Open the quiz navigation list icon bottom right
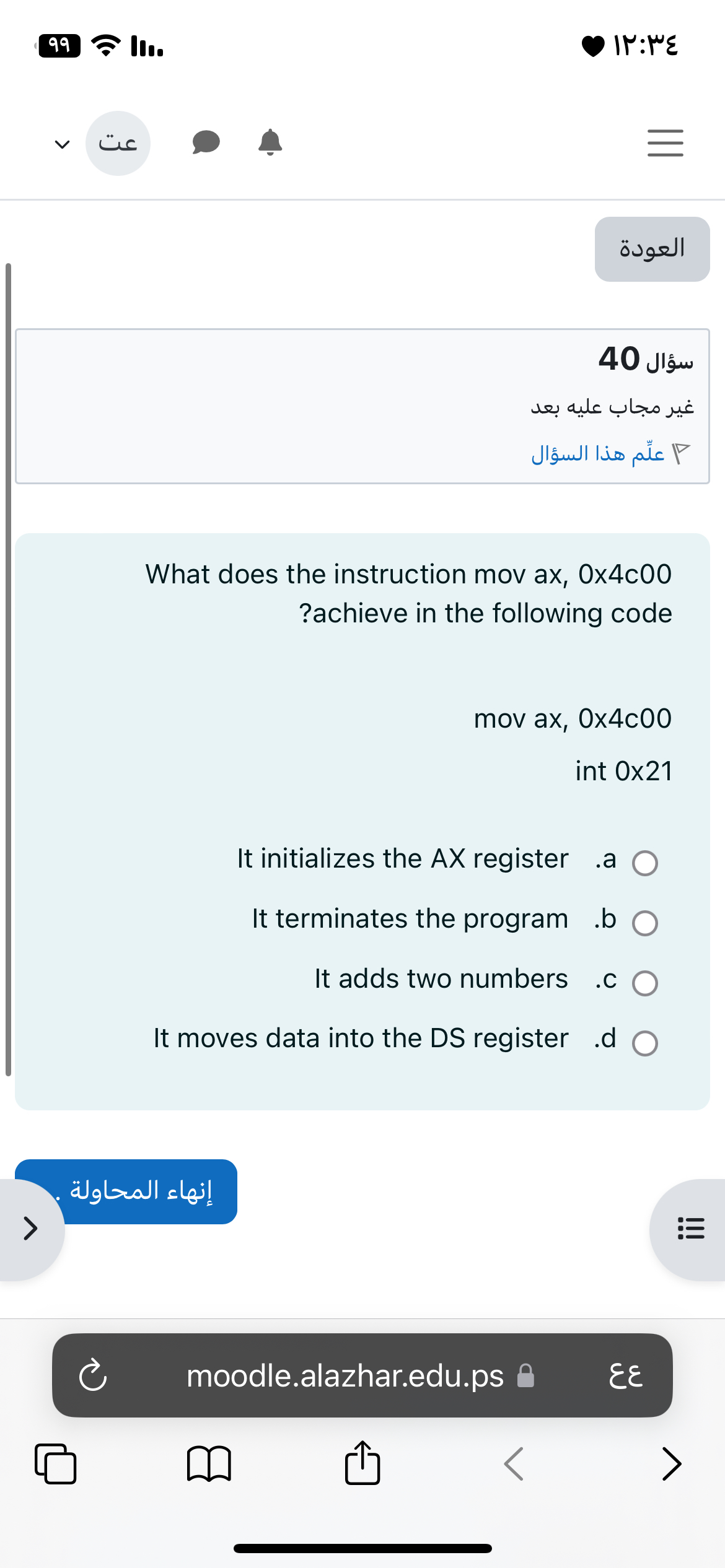The image size is (725, 1568). (x=690, y=1229)
